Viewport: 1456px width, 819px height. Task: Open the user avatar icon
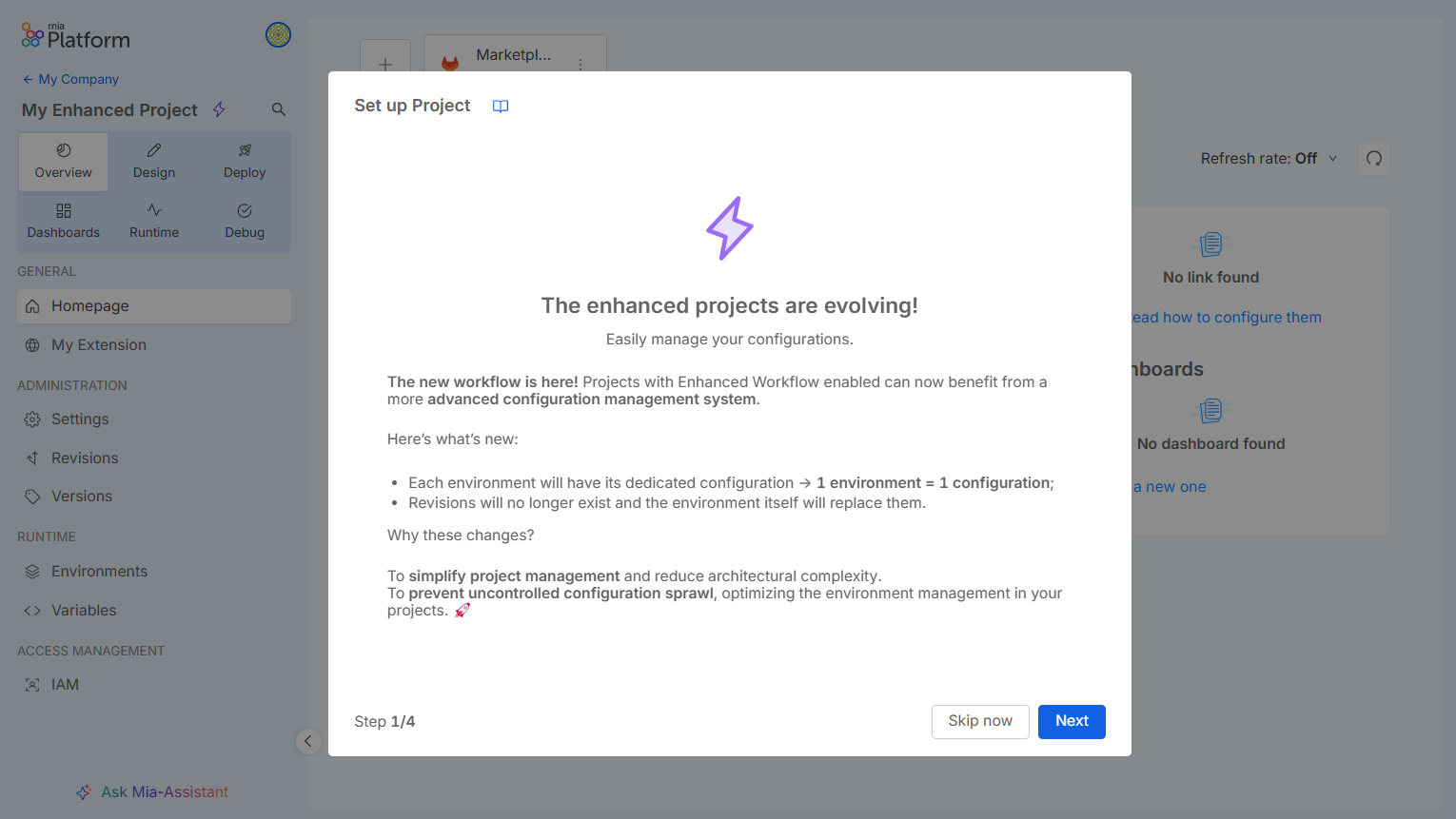(278, 35)
